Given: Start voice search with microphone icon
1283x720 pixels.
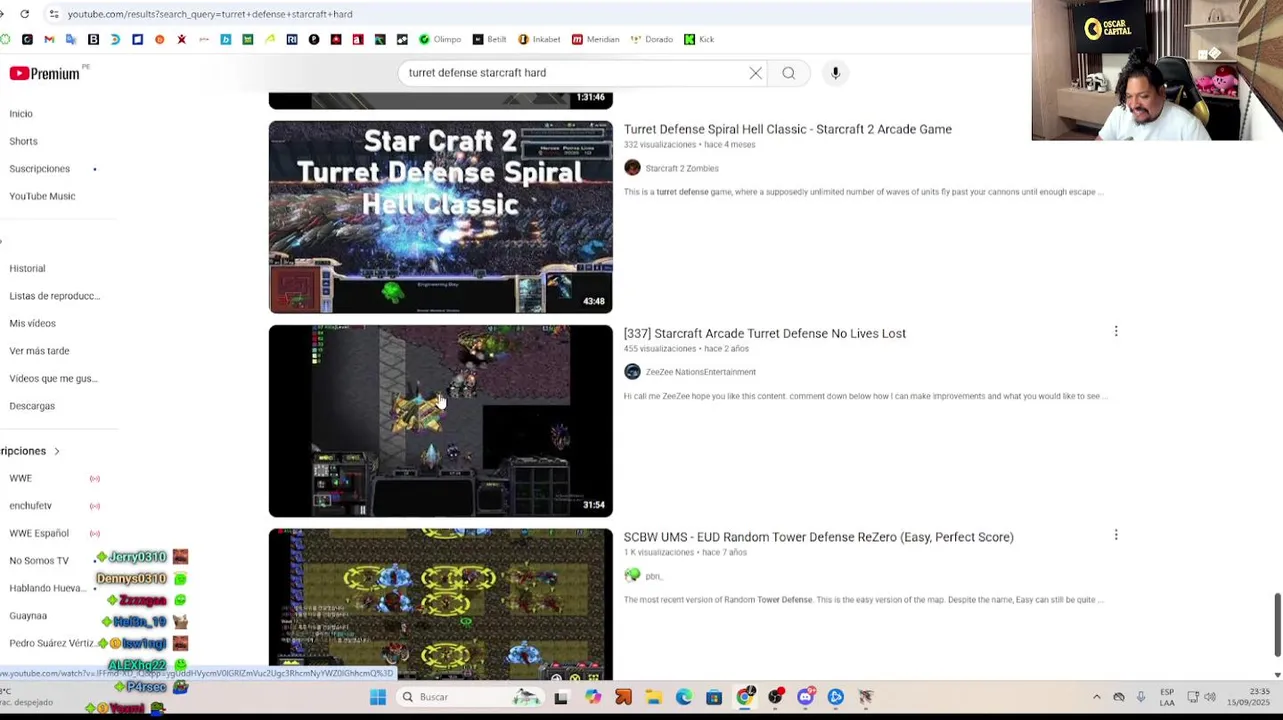Looking at the screenshot, I should point(835,73).
